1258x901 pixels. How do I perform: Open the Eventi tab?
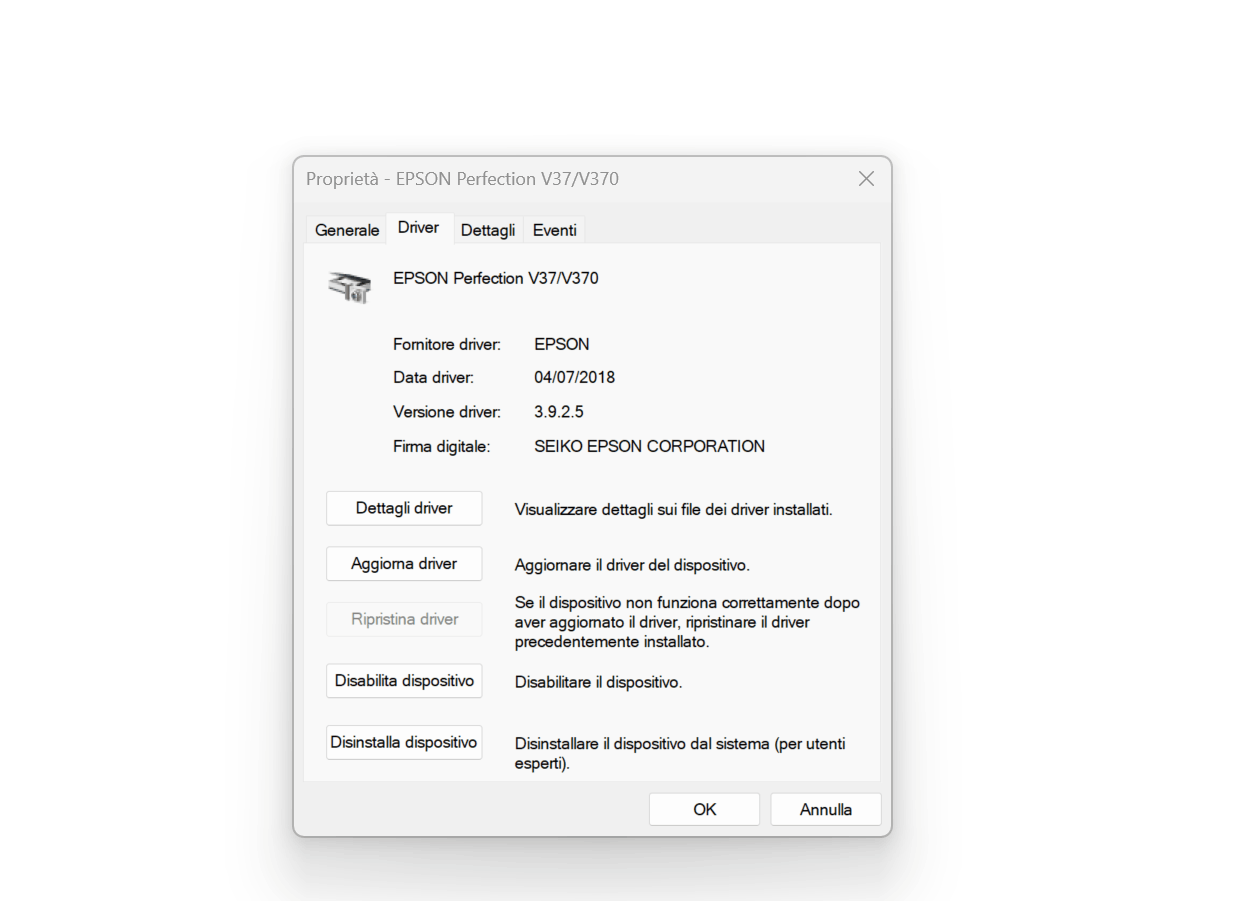[554, 230]
